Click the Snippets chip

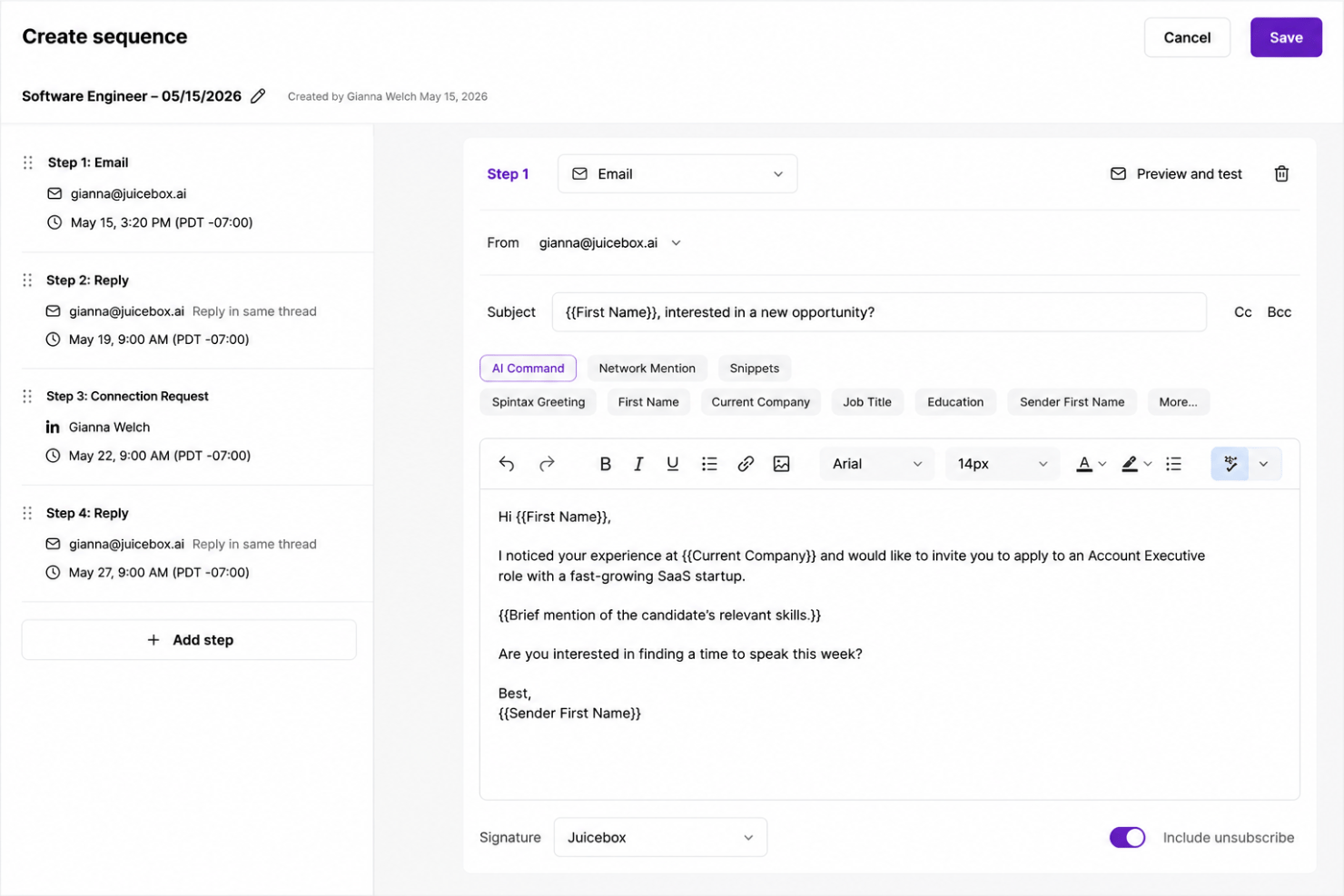click(754, 368)
